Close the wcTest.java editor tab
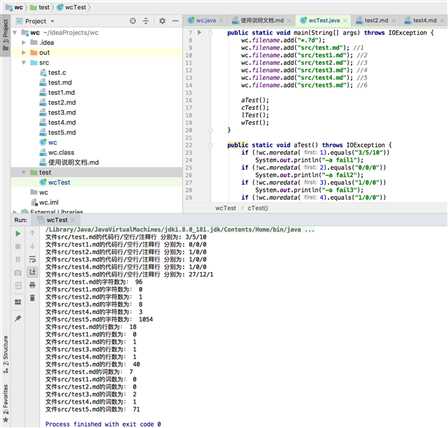 (345, 20)
